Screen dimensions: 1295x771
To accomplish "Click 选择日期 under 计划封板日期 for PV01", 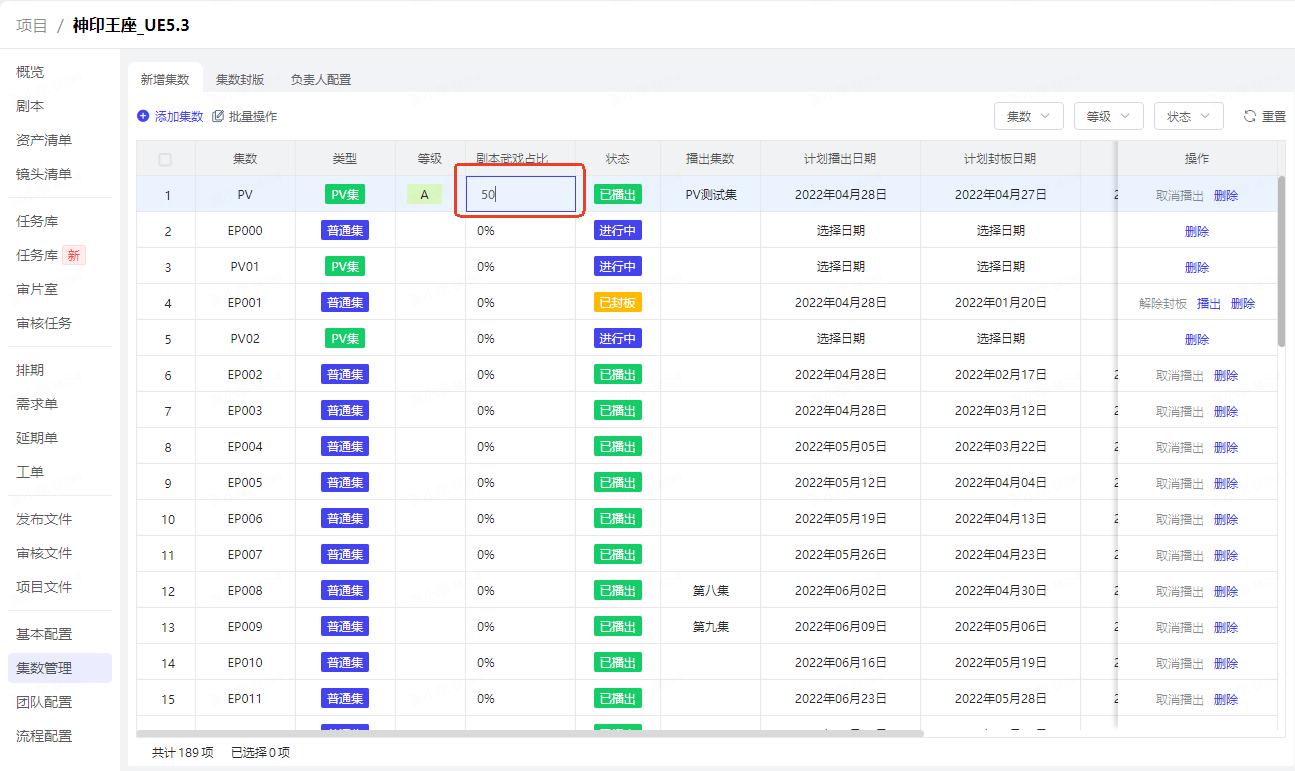I will point(1001,267).
